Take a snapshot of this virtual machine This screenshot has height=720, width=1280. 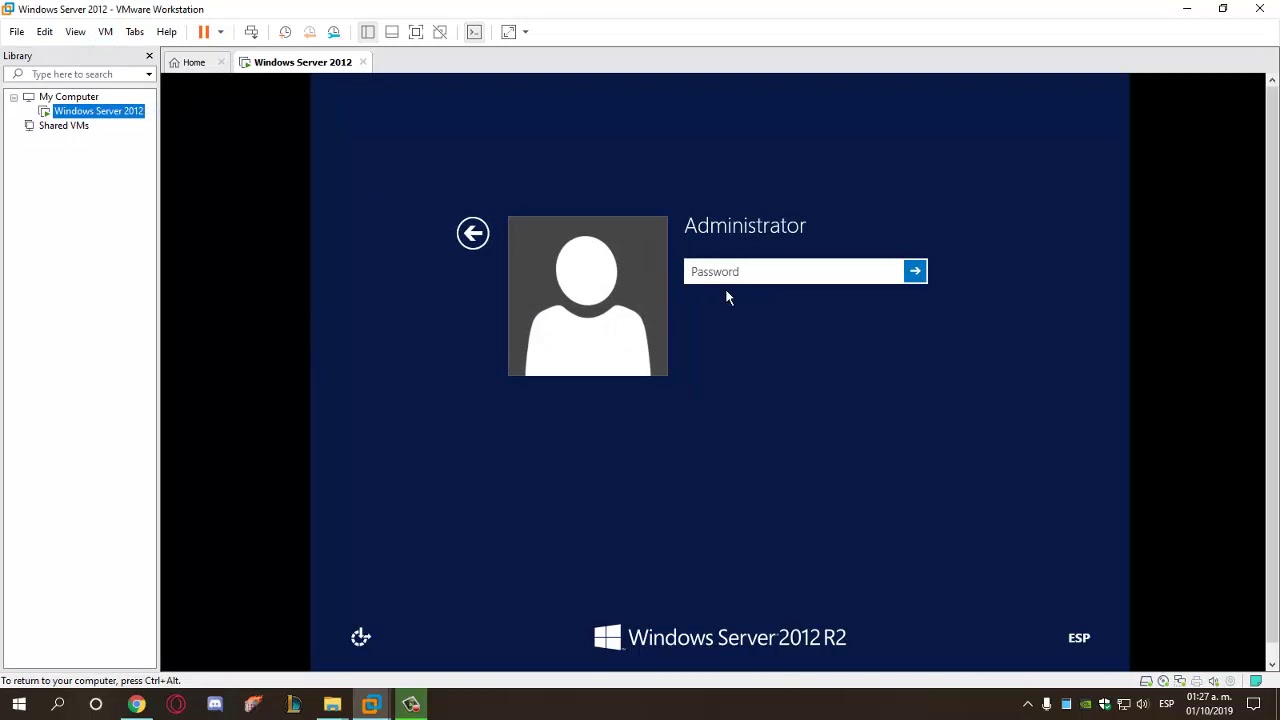tap(285, 32)
